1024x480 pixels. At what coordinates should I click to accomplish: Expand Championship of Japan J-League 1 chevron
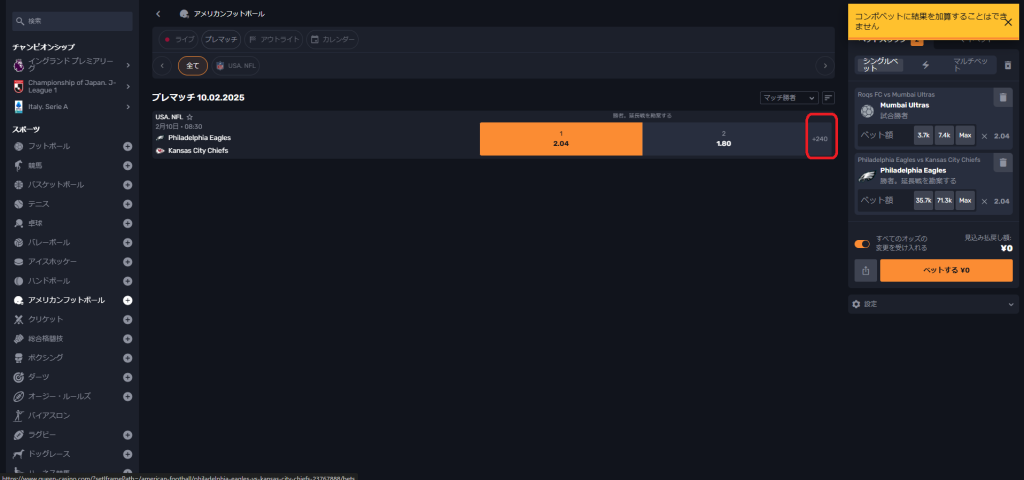(x=128, y=86)
